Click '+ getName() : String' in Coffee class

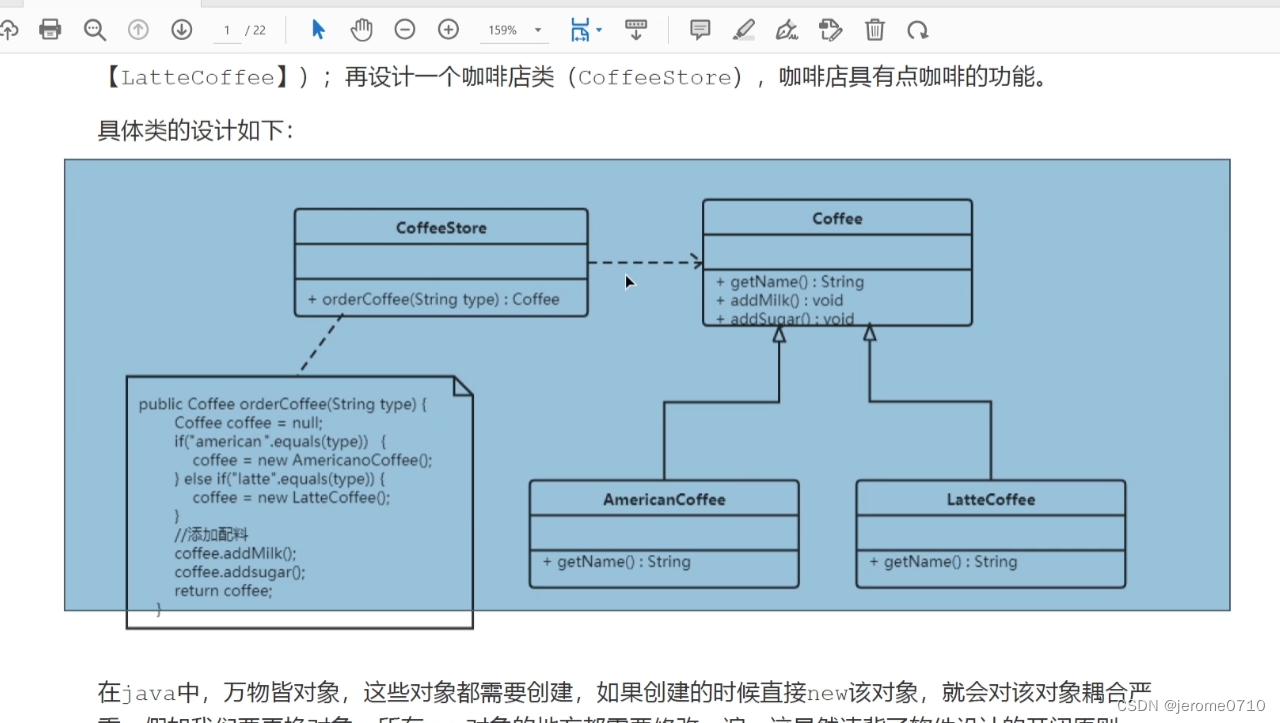(x=790, y=282)
